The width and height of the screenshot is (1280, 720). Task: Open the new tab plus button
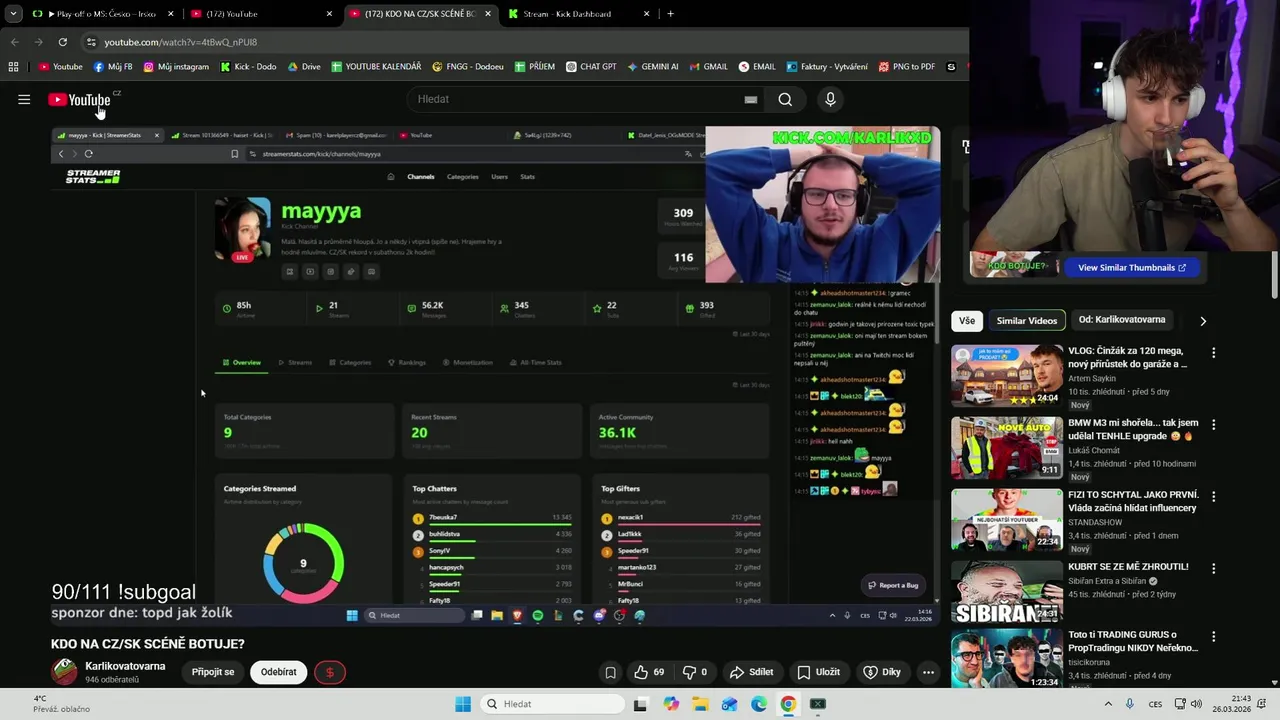670,14
